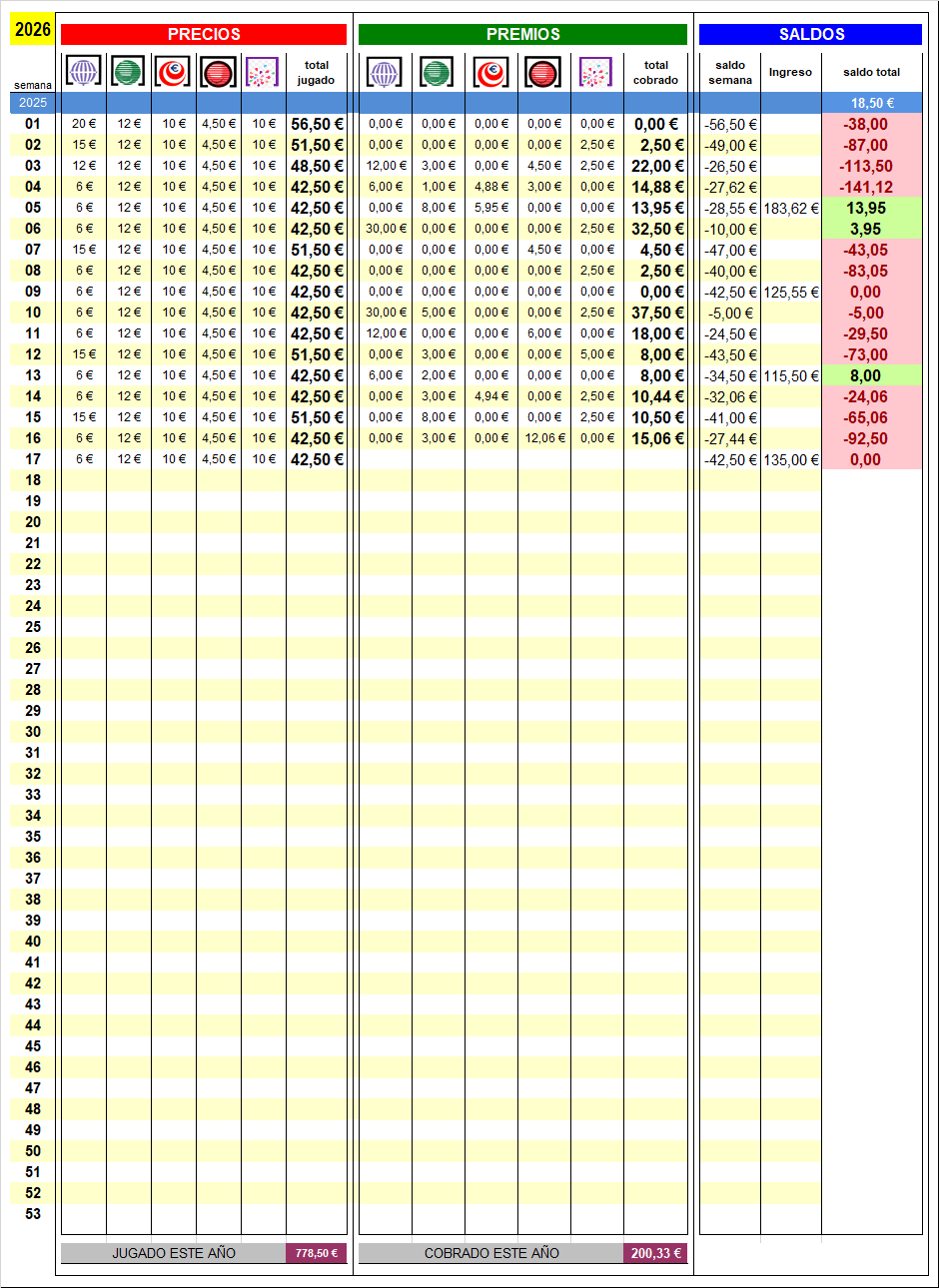
Task: Click the COBRADO ESTE AÑO total 200,33 €
Action: [x=655, y=1253]
